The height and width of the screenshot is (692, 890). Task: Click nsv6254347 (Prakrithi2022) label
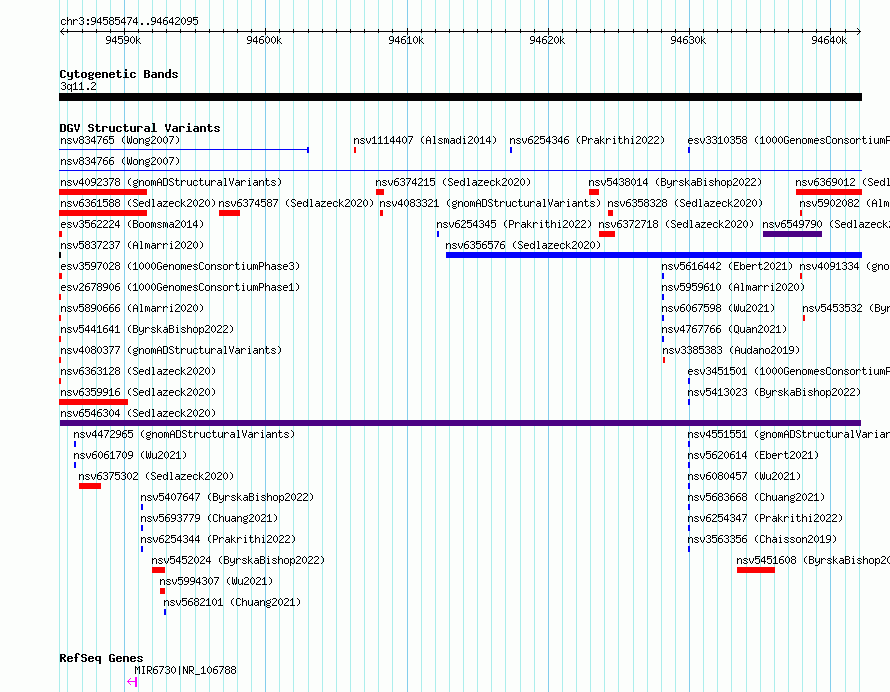click(x=765, y=518)
